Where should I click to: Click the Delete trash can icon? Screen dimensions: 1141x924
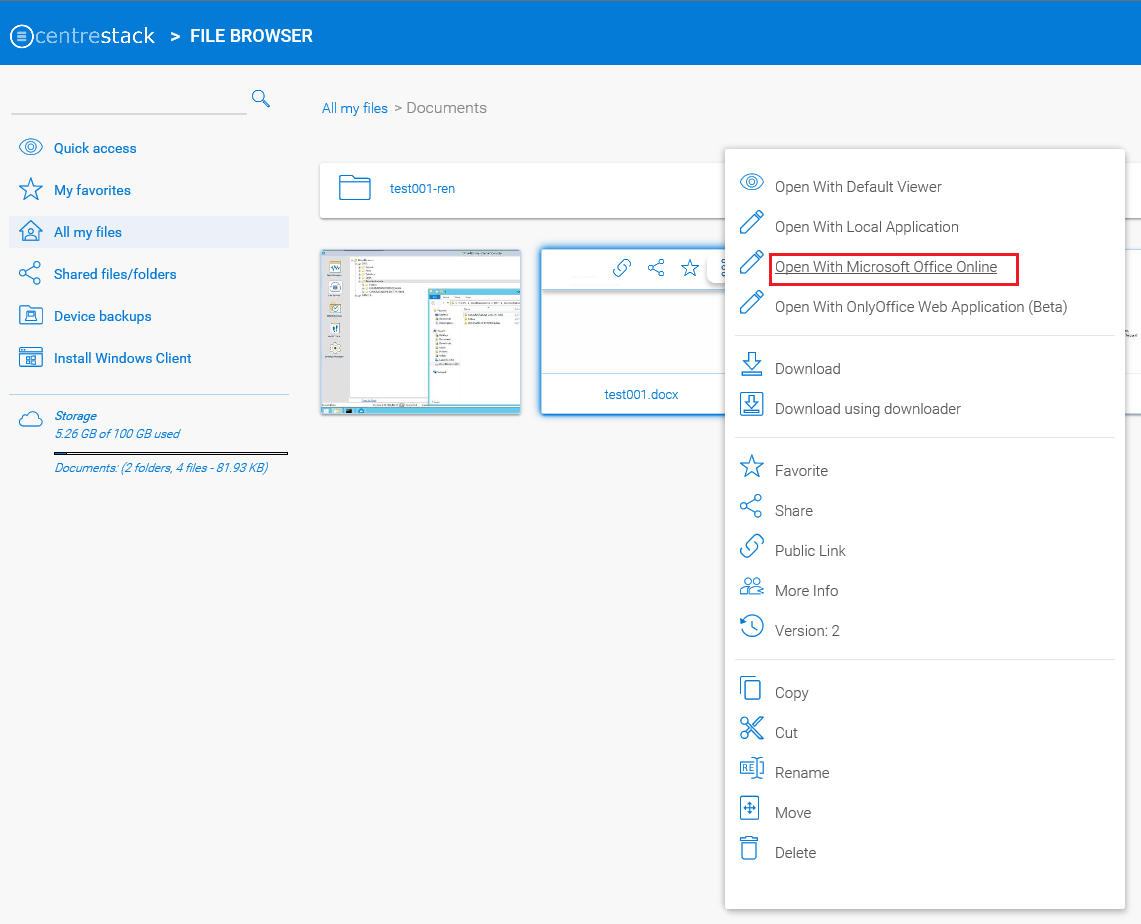coord(749,848)
